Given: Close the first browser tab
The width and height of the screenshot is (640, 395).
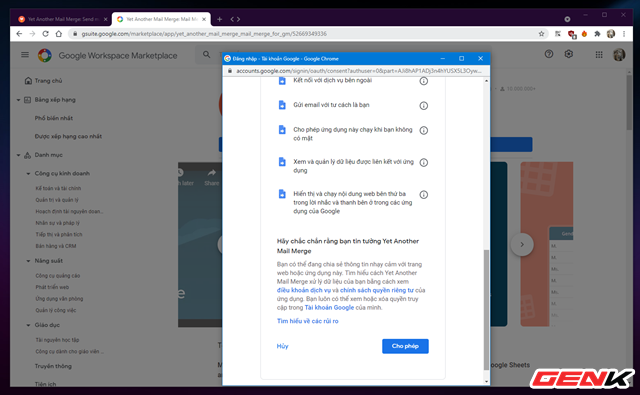Looking at the screenshot, I should coord(105,19).
